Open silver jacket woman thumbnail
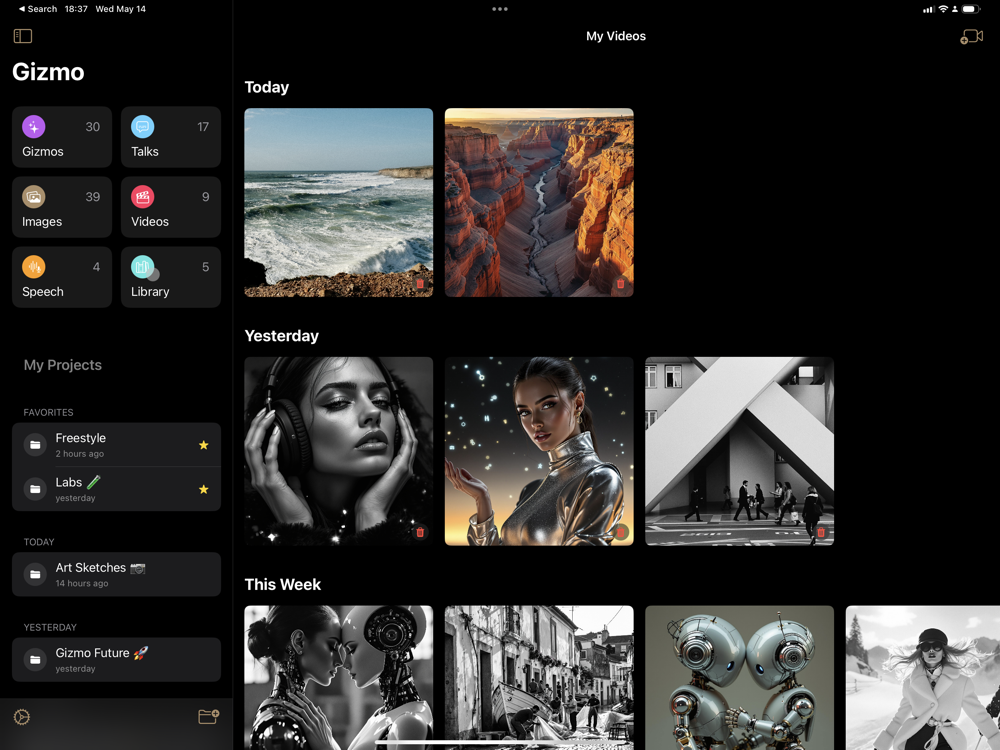The height and width of the screenshot is (750, 1000). coord(539,451)
